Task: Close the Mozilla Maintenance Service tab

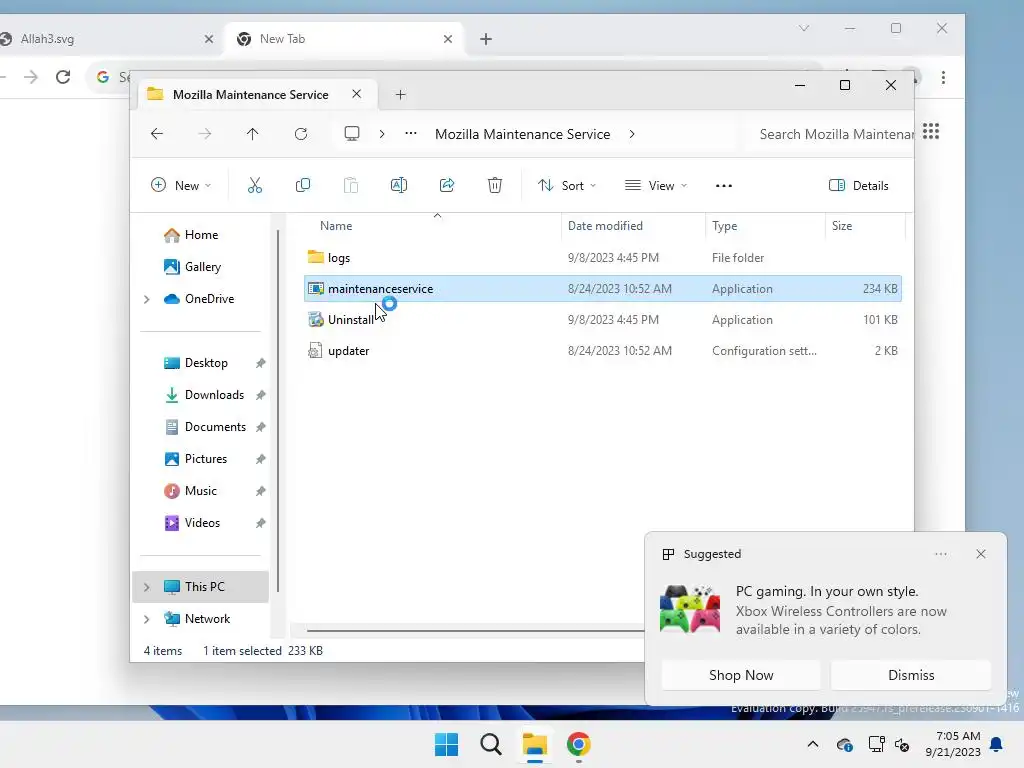Action: 357,94
